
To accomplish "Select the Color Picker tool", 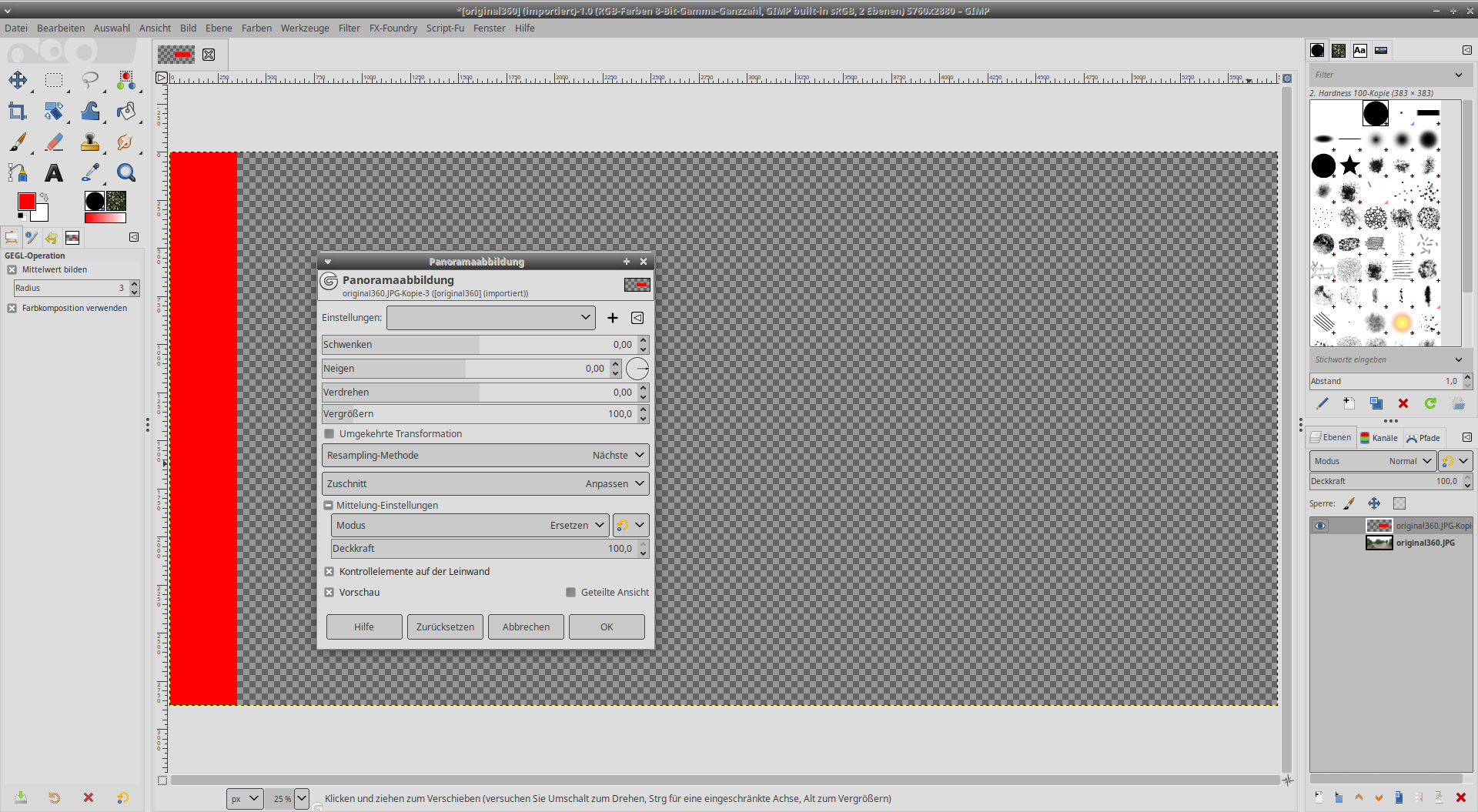I will (90, 173).
